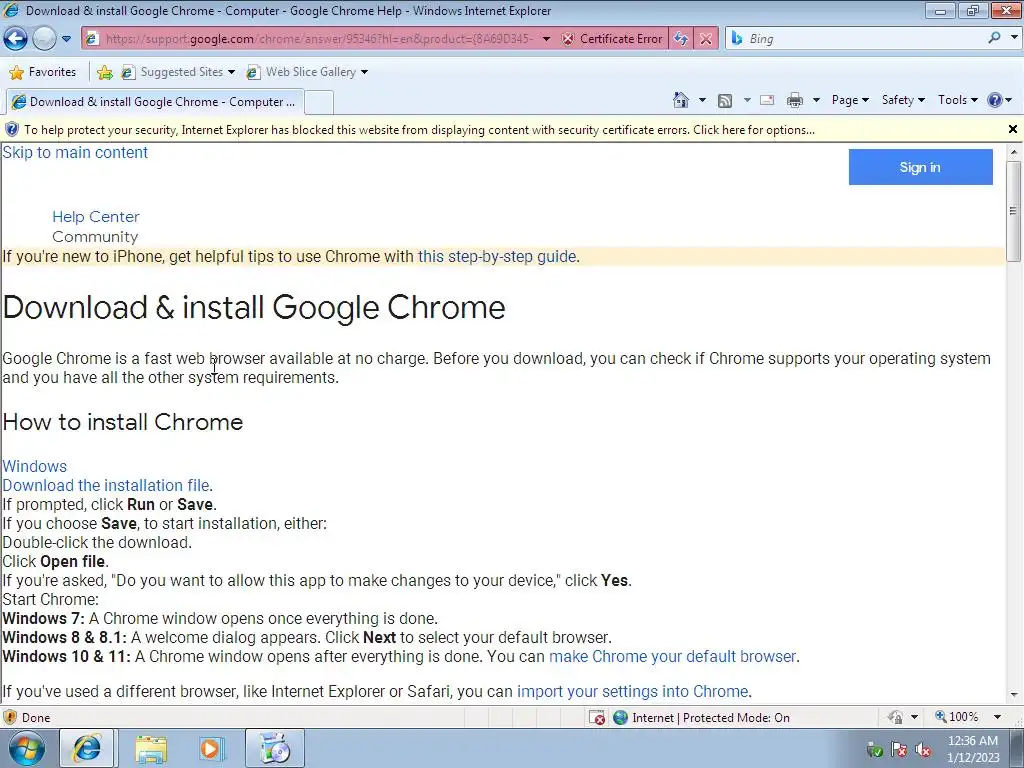Expand the Print options dropdown arrow
Image resolution: width=1024 pixels, height=768 pixels.
point(816,100)
